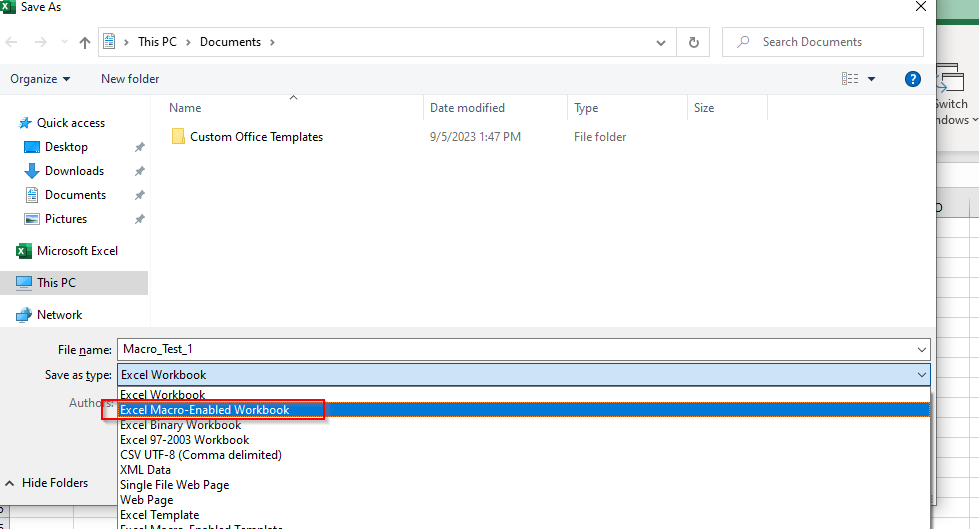Open the Custom Office Templates folder
Viewport: 979px width, 529px height.
[256, 137]
